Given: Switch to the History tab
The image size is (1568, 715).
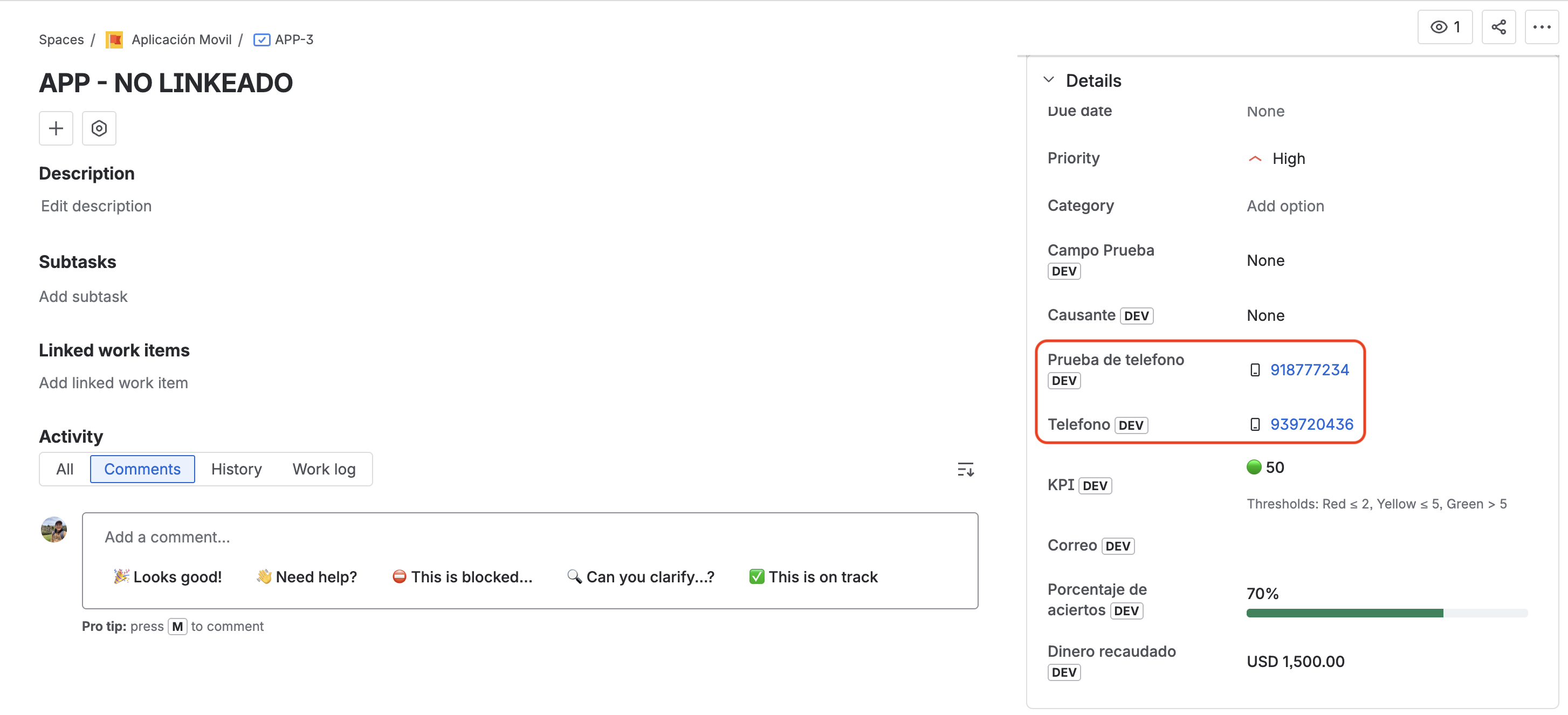Looking at the screenshot, I should (236, 469).
